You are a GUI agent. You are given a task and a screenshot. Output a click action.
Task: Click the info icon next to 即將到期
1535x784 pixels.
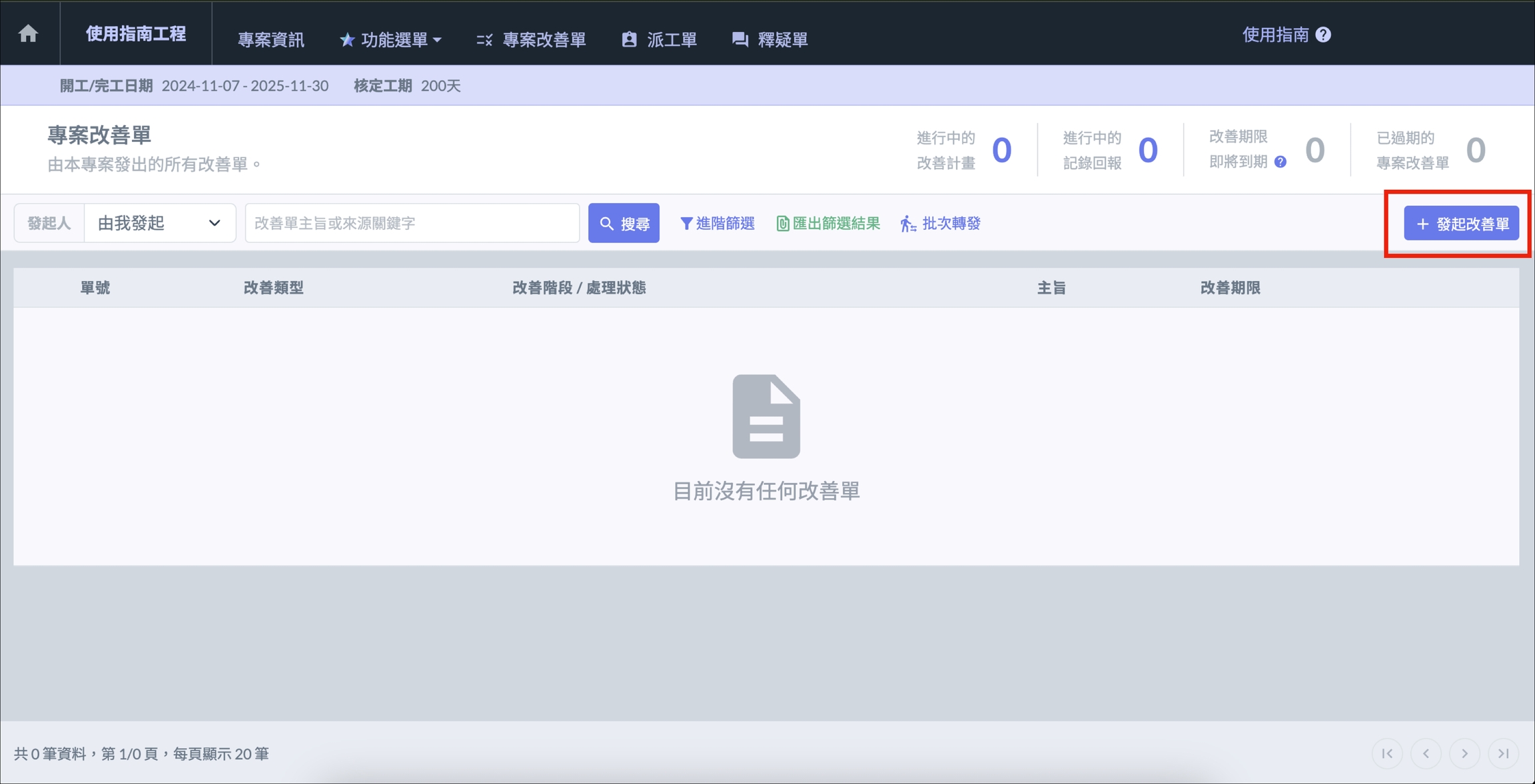[1280, 162]
